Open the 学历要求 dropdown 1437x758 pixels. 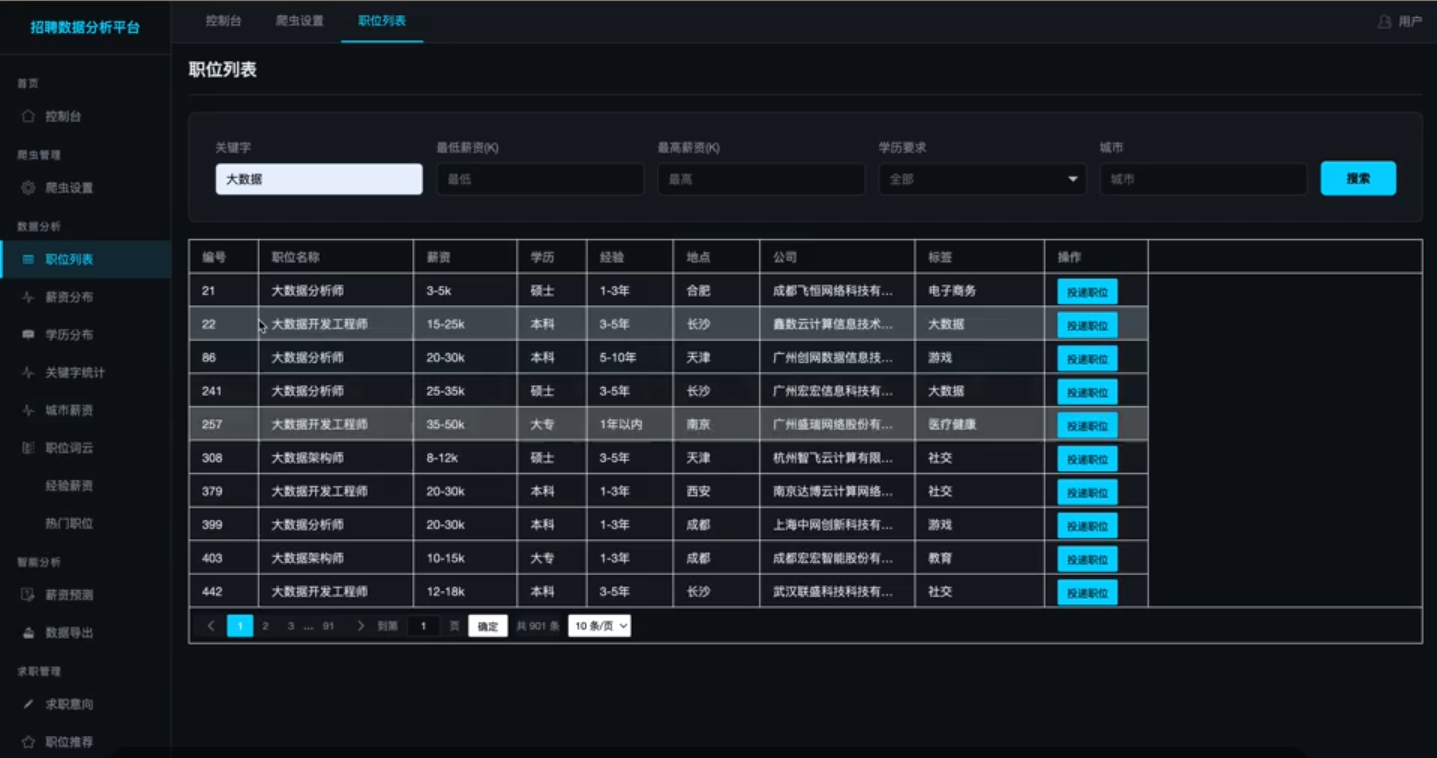[982, 179]
